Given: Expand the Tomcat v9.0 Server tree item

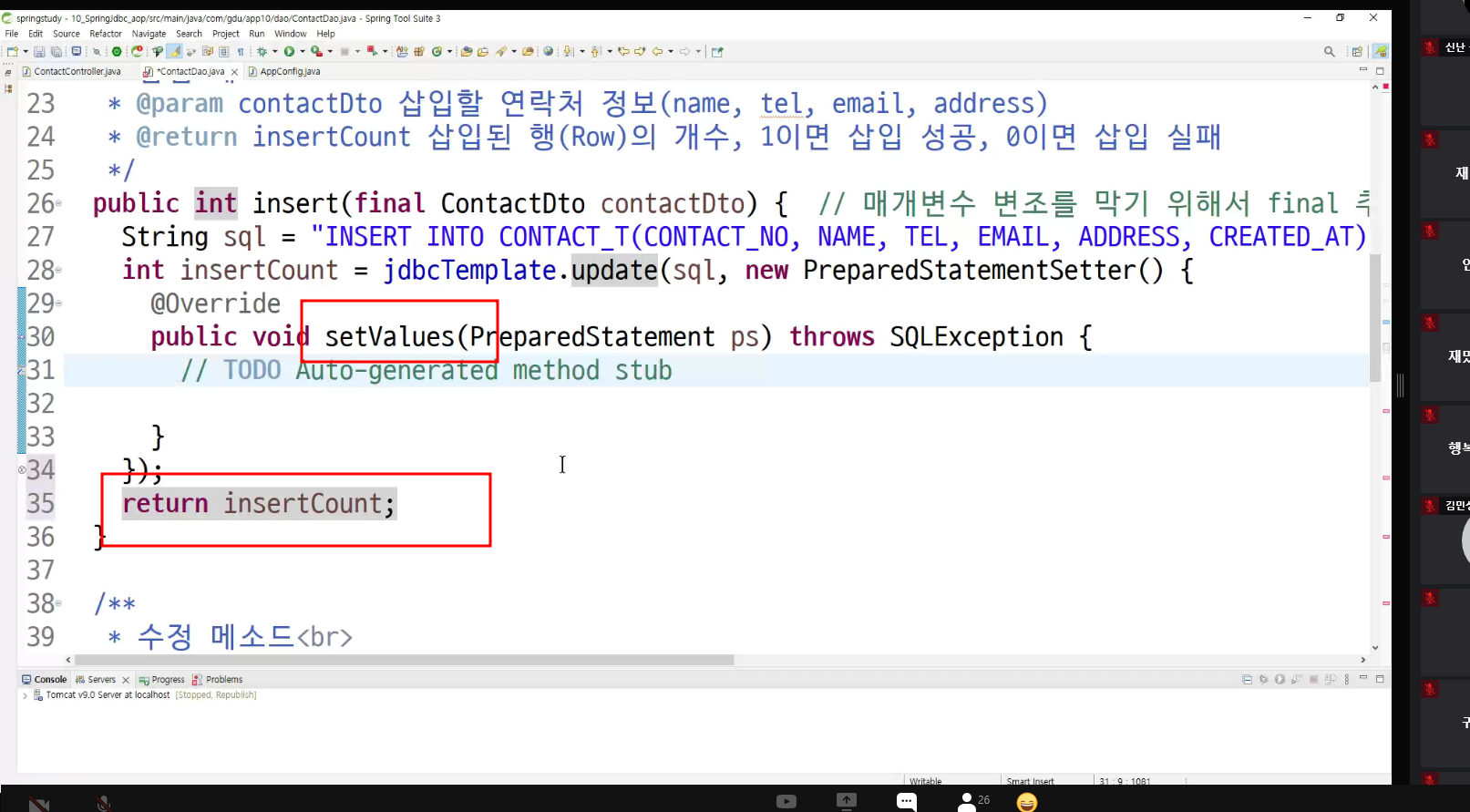Looking at the screenshot, I should click(x=25, y=695).
